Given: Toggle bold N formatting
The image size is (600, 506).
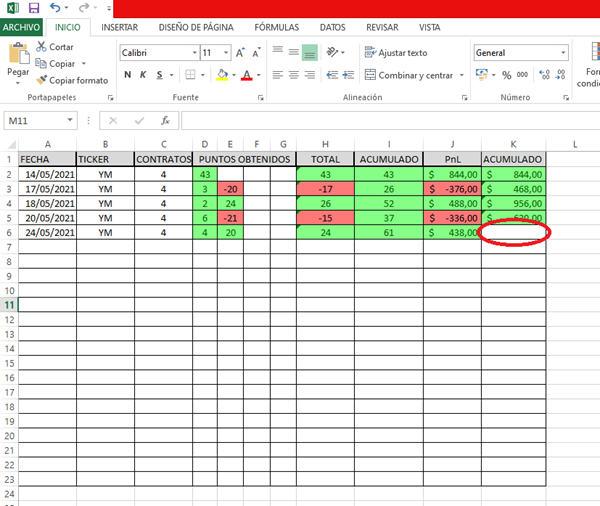Looking at the screenshot, I should point(127,75).
